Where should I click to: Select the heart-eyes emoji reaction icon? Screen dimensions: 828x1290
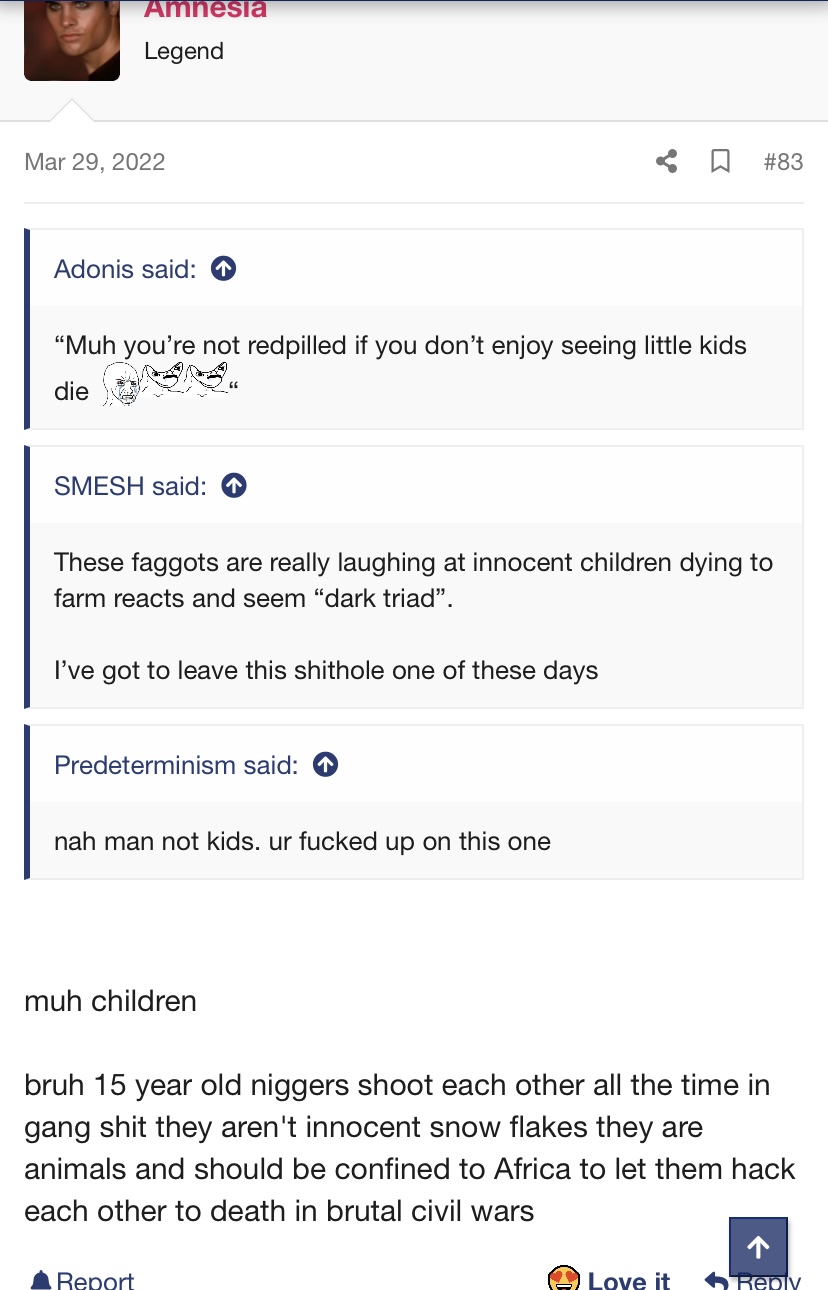[x=564, y=1279]
